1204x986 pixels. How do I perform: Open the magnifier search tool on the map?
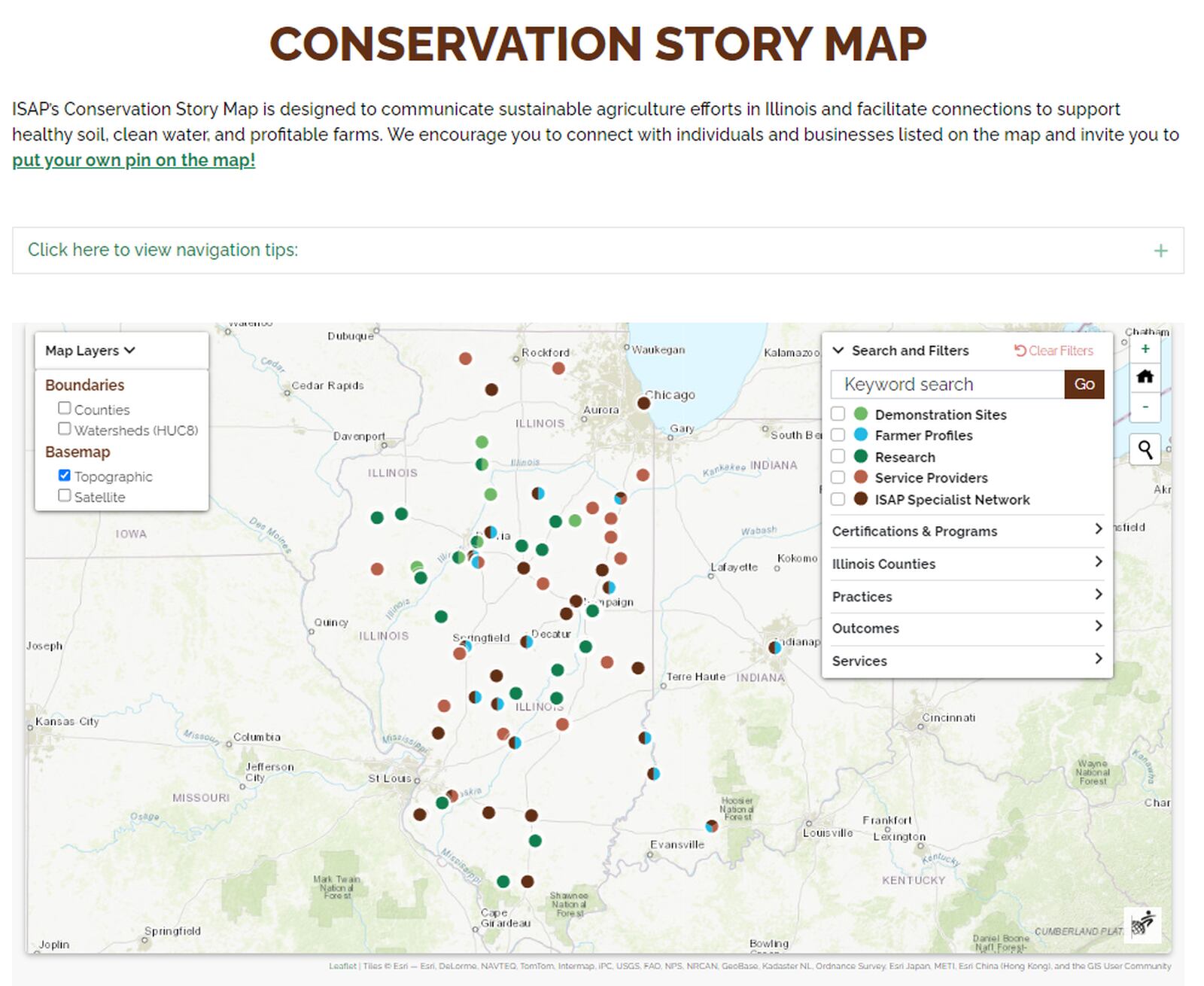click(1145, 449)
